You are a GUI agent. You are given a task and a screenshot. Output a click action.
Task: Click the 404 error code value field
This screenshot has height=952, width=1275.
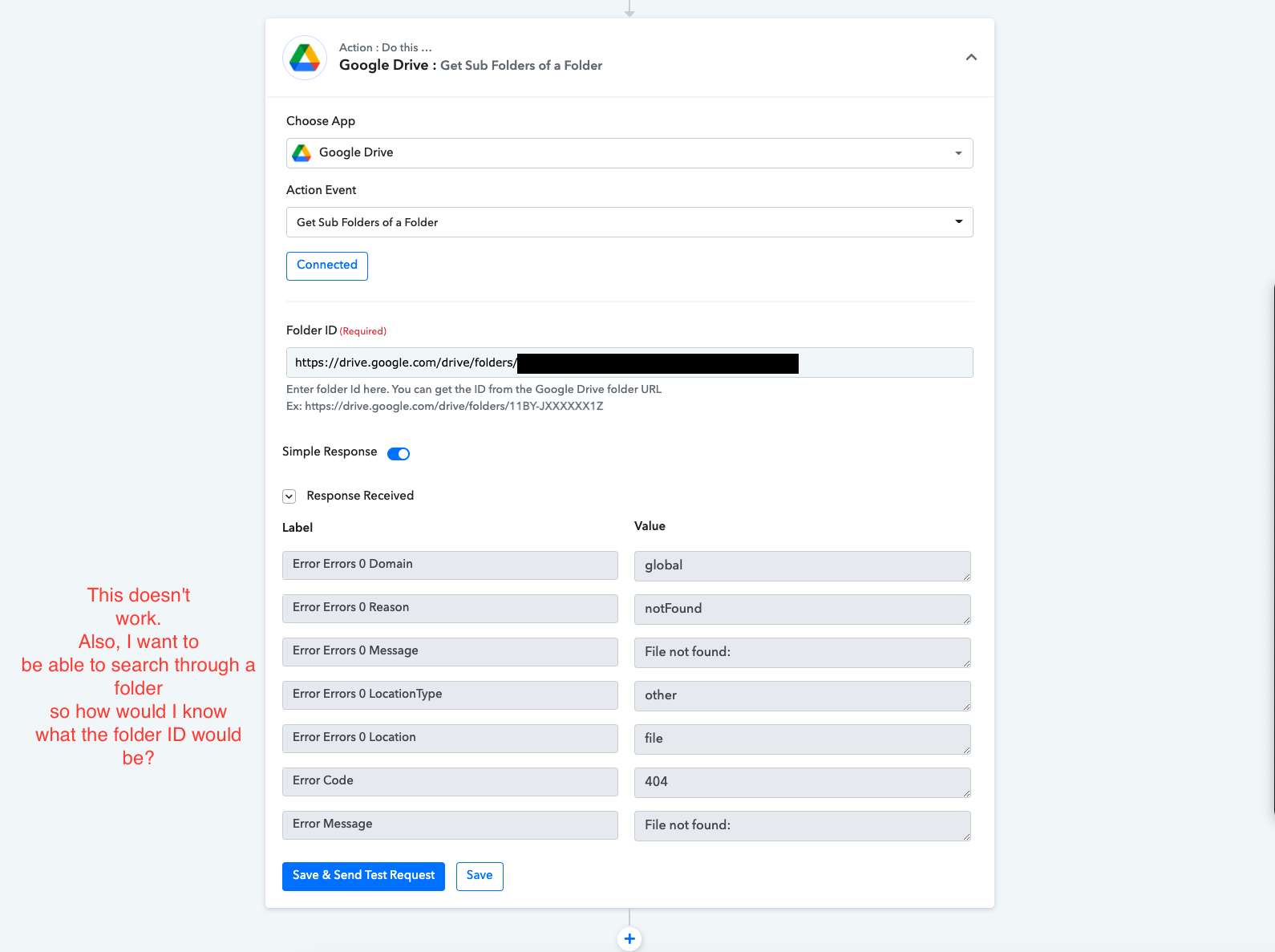pos(803,782)
